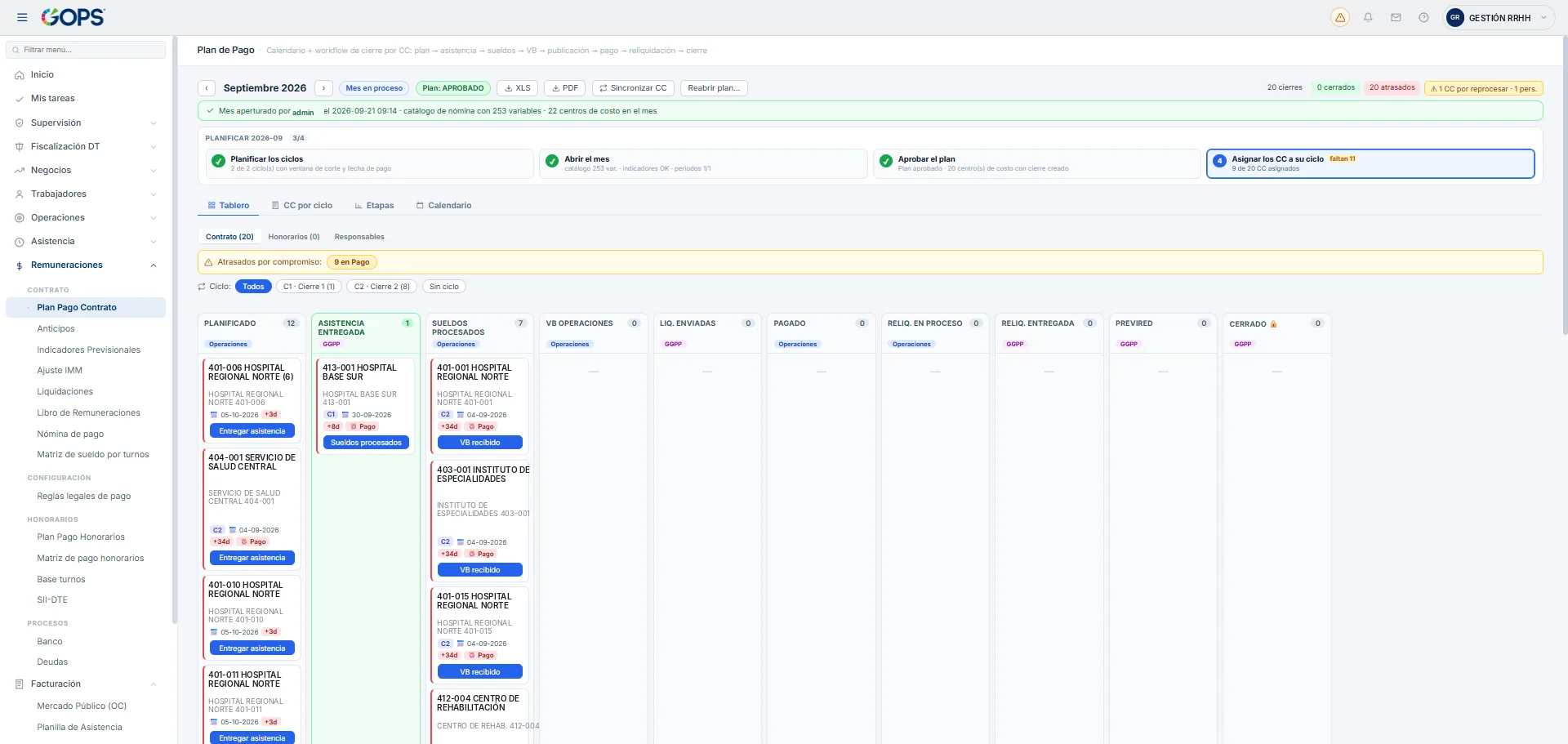This screenshot has width=1568, height=744.
Task: Toggle the hamburger menu icon
Action: (22, 17)
